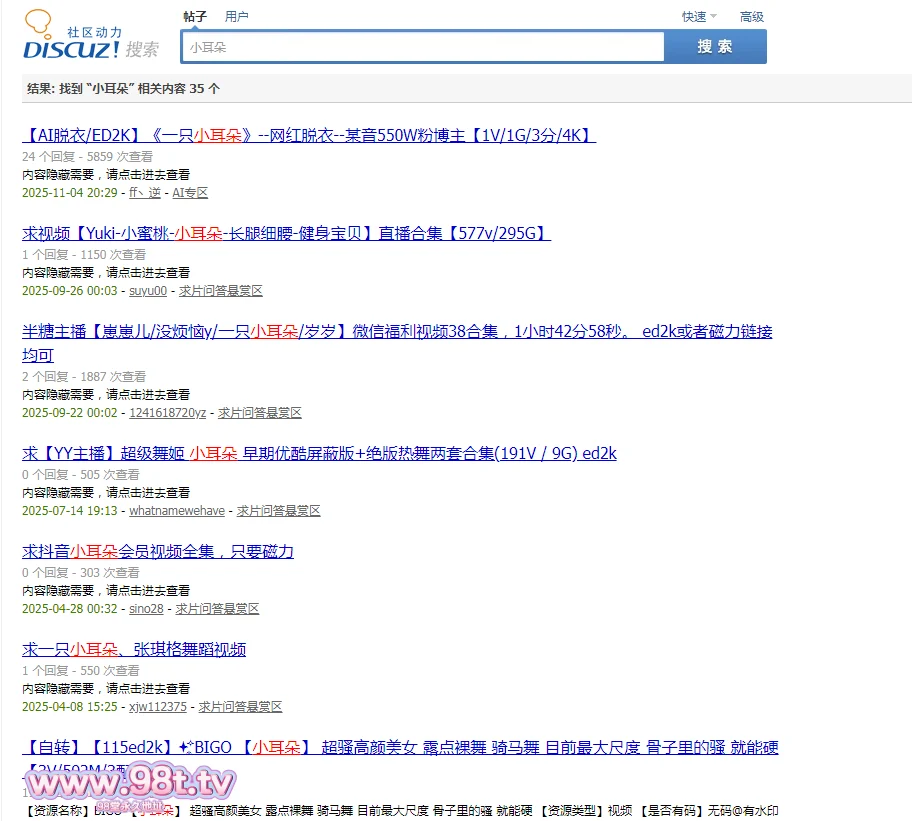Visit xjw112375's profile
Viewport: 912px width, 821px height.
tap(158, 706)
